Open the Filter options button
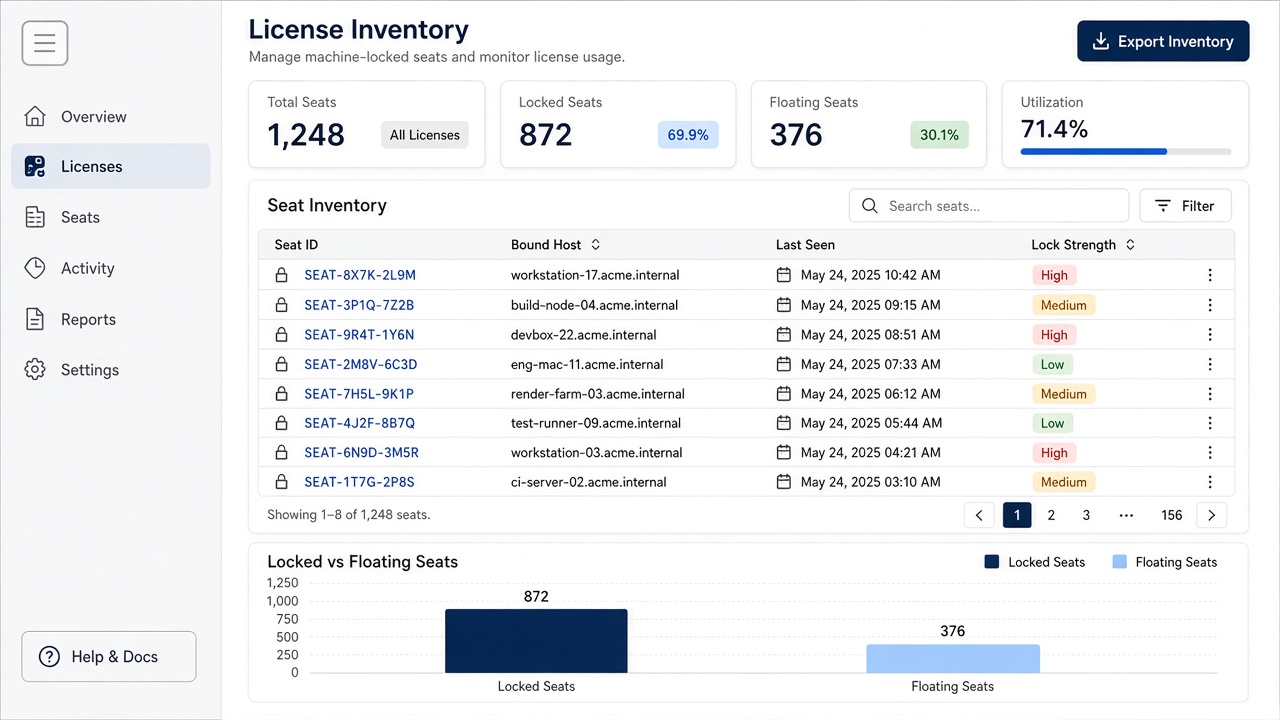Image resolution: width=1280 pixels, height=720 pixels. click(1185, 206)
